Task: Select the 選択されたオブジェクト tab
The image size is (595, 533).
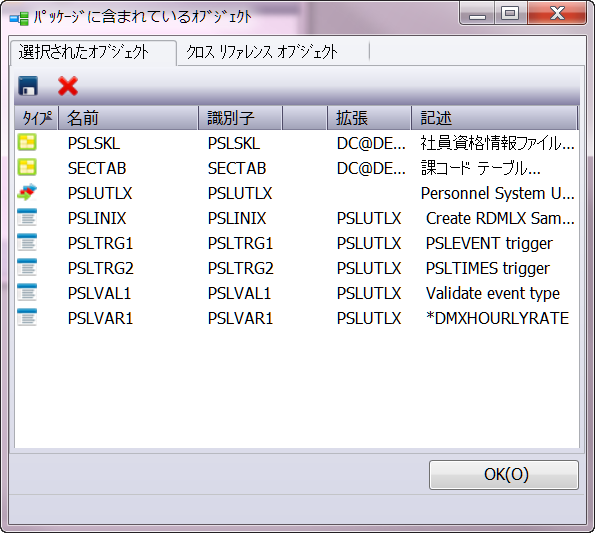Action: click(x=84, y=52)
